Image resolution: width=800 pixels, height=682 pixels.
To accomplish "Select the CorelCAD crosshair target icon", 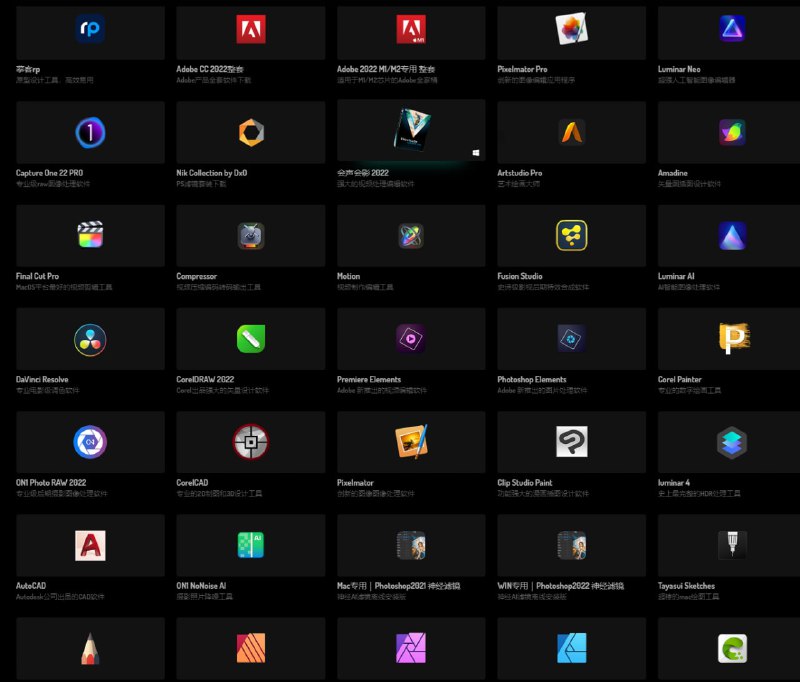I will point(251,442).
